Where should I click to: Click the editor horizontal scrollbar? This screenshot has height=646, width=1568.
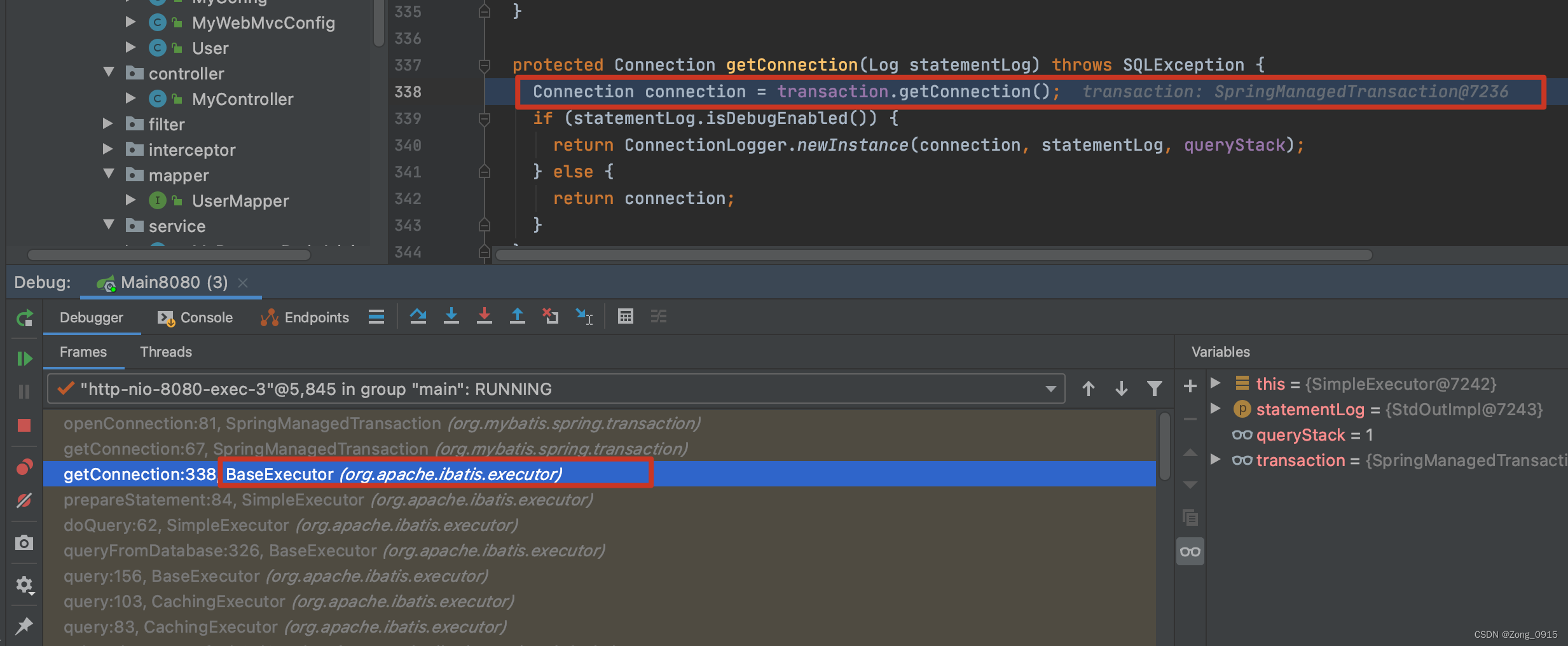click(x=933, y=255)
